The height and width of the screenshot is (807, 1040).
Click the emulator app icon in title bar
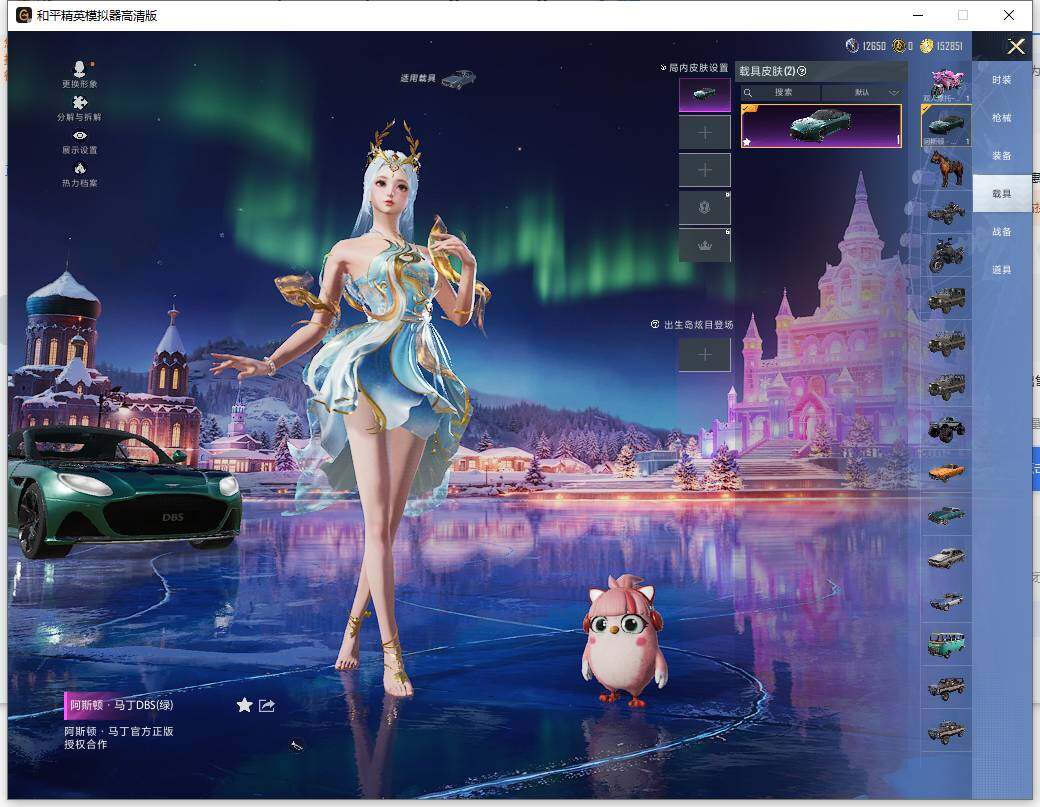[x=24, y=15]
